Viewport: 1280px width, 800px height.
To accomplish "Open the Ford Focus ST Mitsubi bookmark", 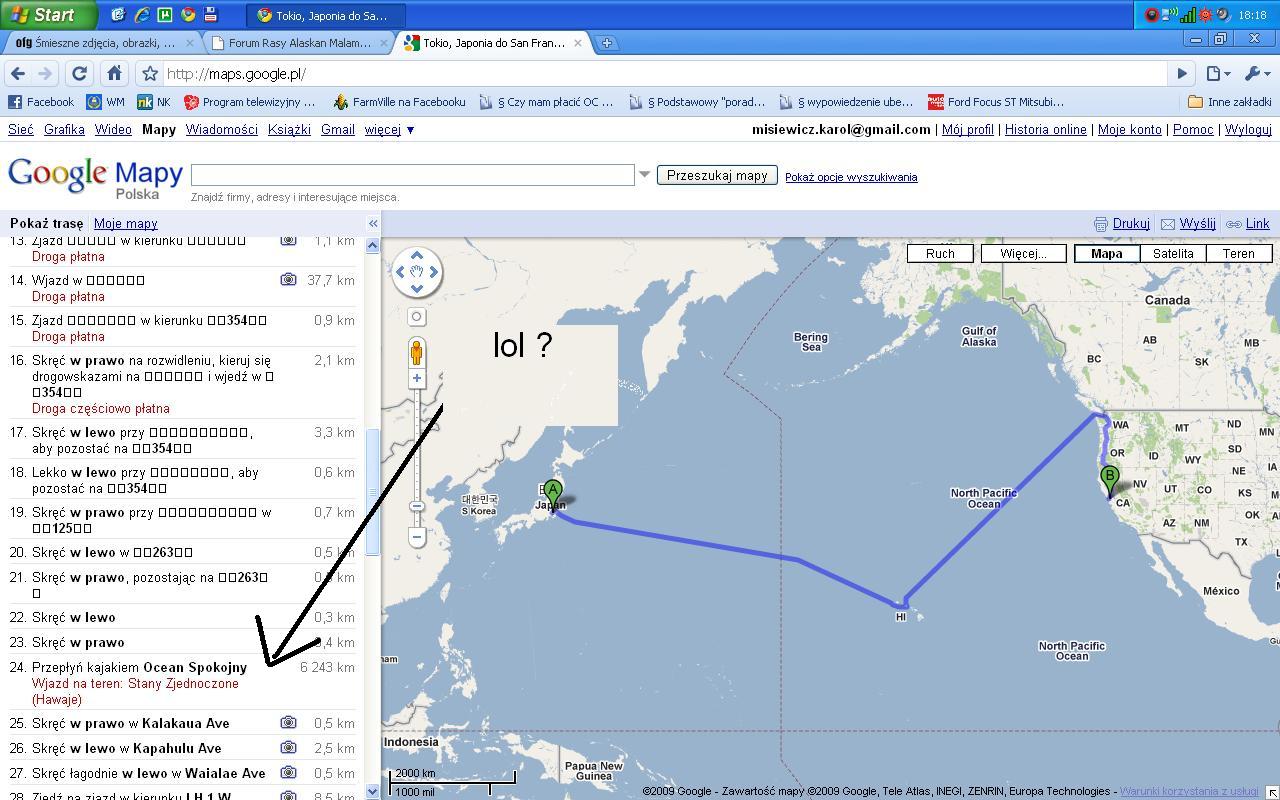I will pyautogui.click(x=996, y=102).
